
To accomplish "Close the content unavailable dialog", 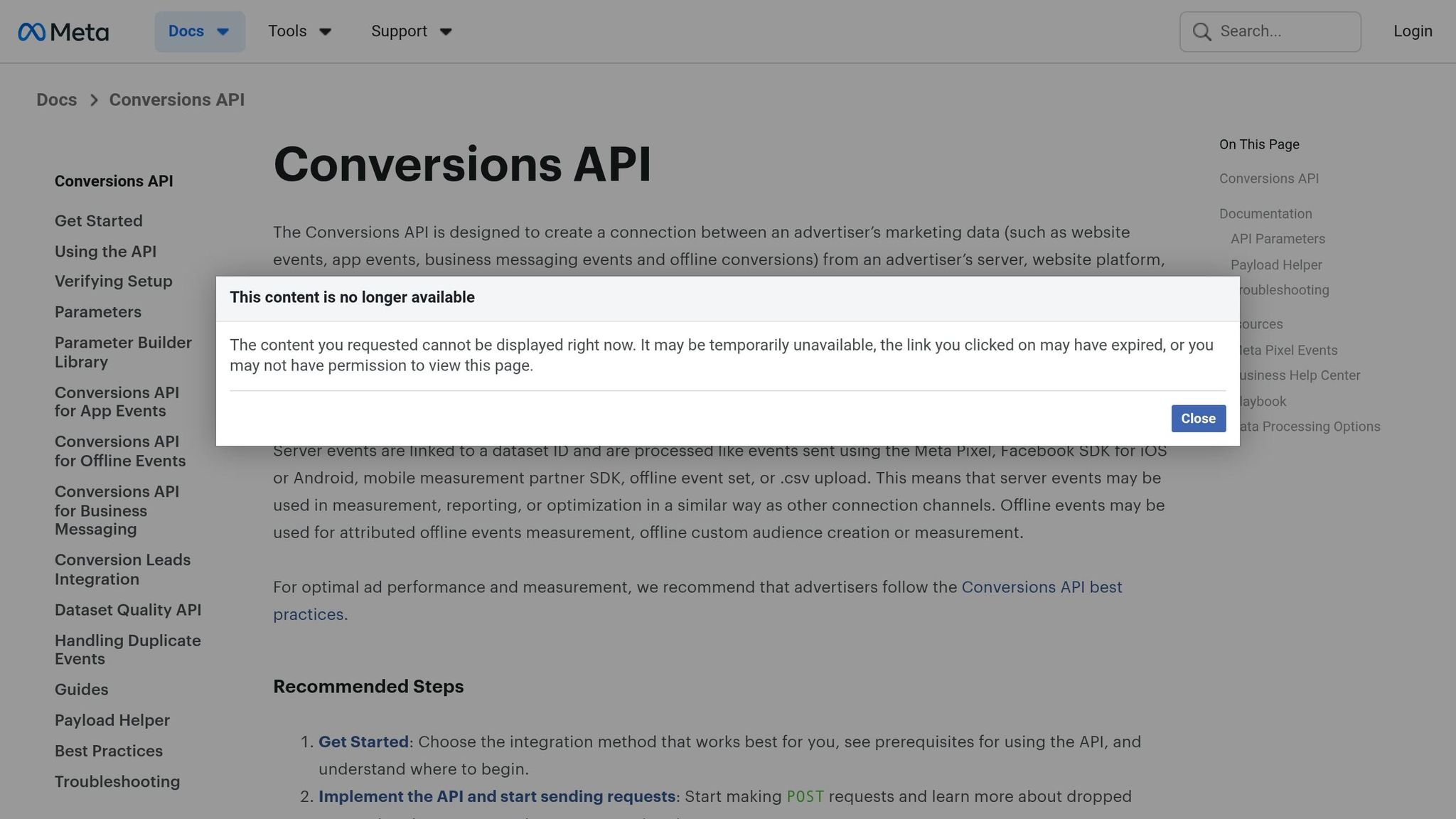I will click(x=1199, y=419).
